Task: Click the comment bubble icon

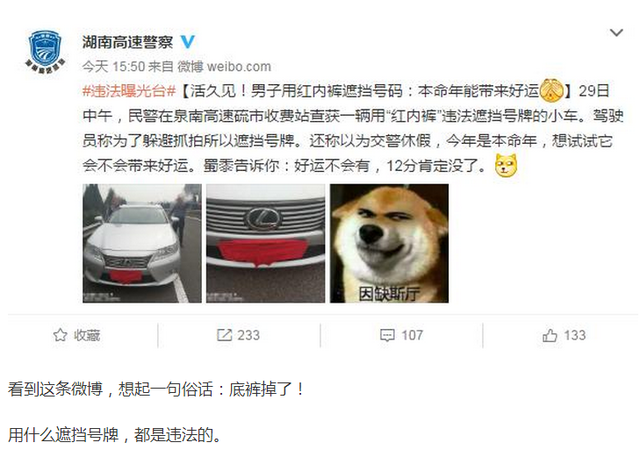Action: (x=387, y=335)
